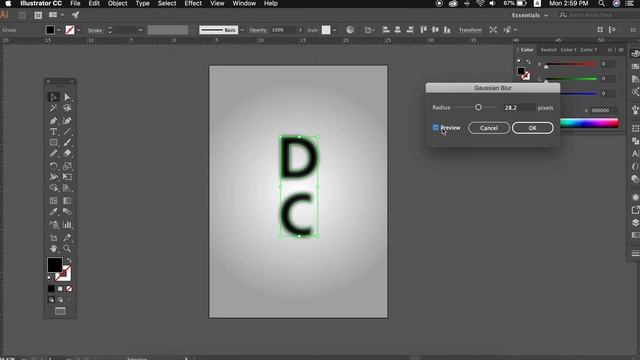Adjust the Gaussian Blur Radius slider handle
Image resolution: width=640 pixels, height=360 pixels.
point(478,107)
